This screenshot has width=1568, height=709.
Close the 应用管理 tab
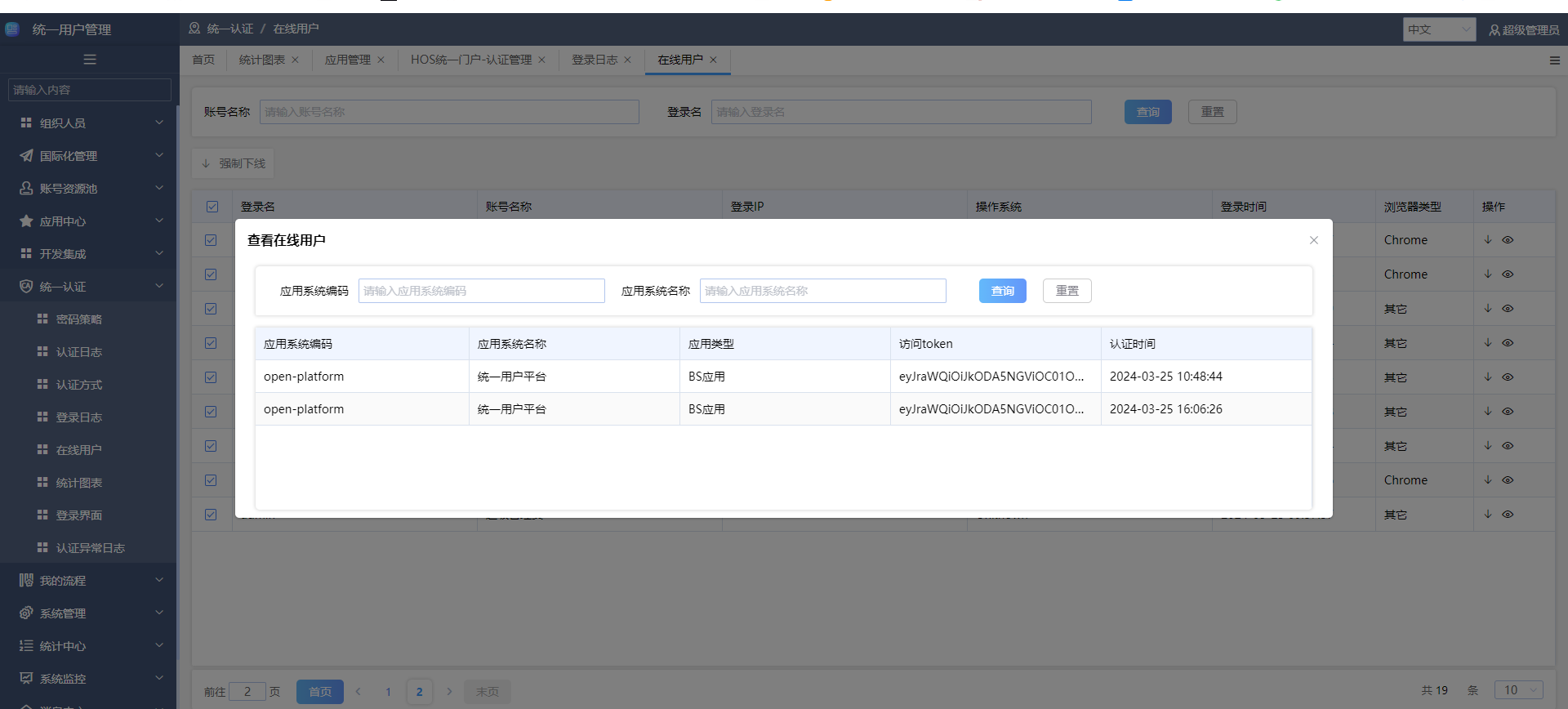[x=381, y=60]
